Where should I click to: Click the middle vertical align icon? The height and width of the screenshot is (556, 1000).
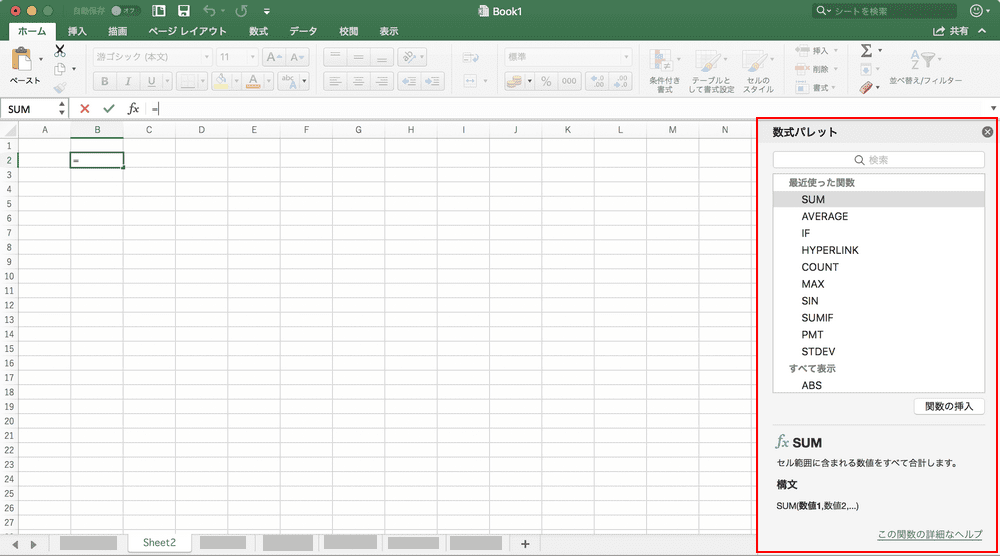pyautogui.click(x=358, y=57)
